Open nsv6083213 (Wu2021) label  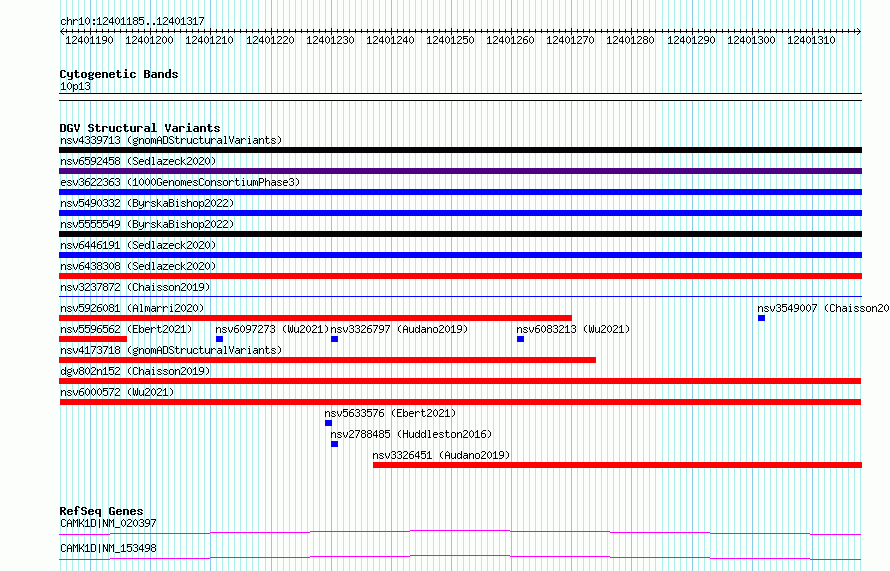pyautogui.click(x=573, y=329)
